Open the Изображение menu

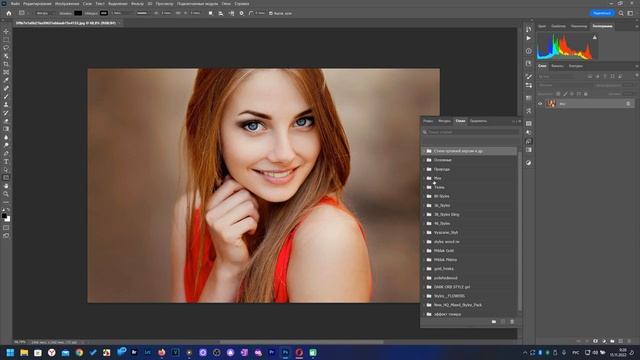point(67,4)
